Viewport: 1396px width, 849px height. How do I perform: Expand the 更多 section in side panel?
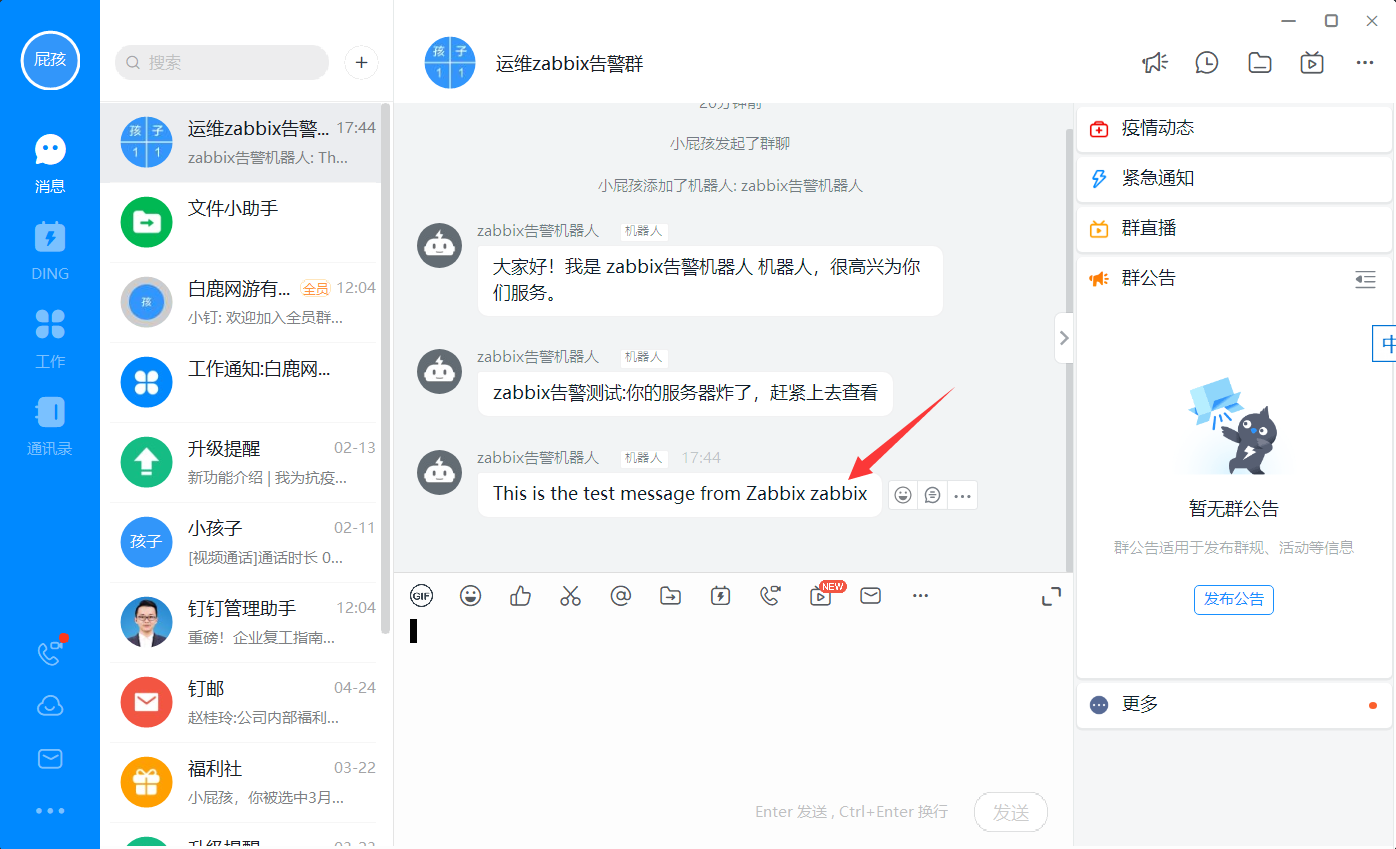point(1234,705)
